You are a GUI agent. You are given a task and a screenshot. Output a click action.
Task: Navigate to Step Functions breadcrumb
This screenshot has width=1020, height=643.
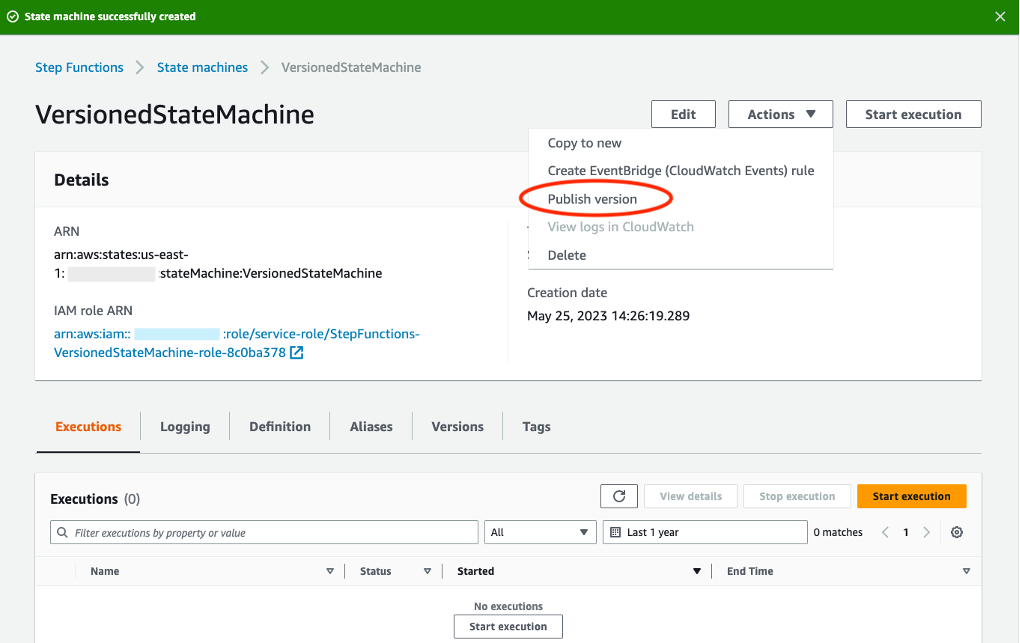[79, 68]
